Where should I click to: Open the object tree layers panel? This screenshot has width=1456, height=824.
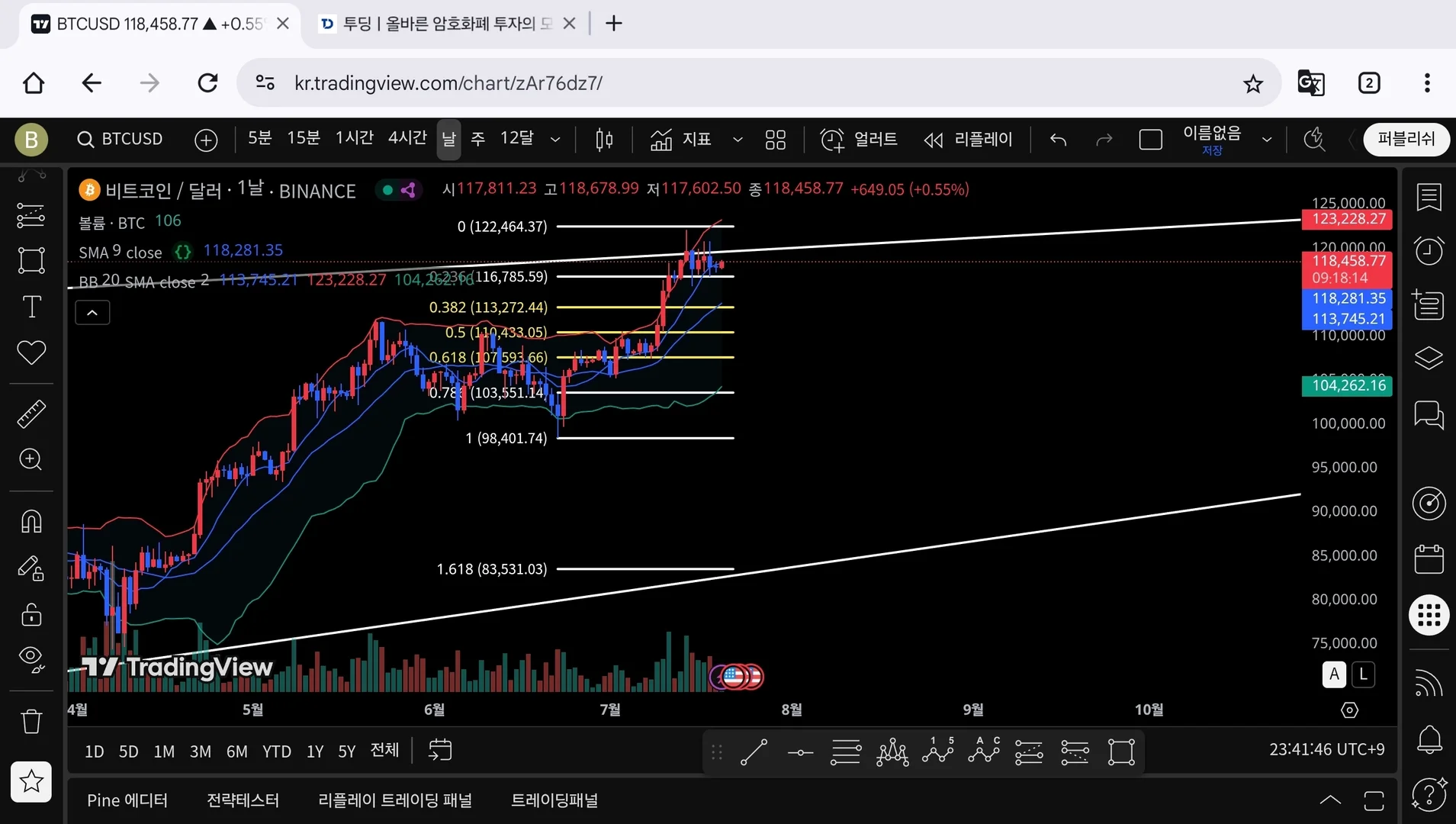click(x=1429, y=358)
